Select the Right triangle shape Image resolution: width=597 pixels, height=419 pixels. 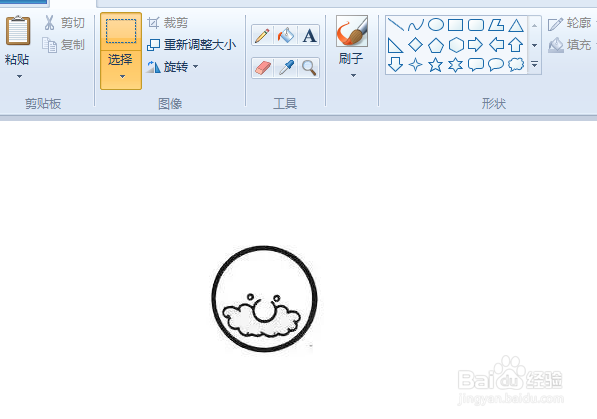point(395,45)
